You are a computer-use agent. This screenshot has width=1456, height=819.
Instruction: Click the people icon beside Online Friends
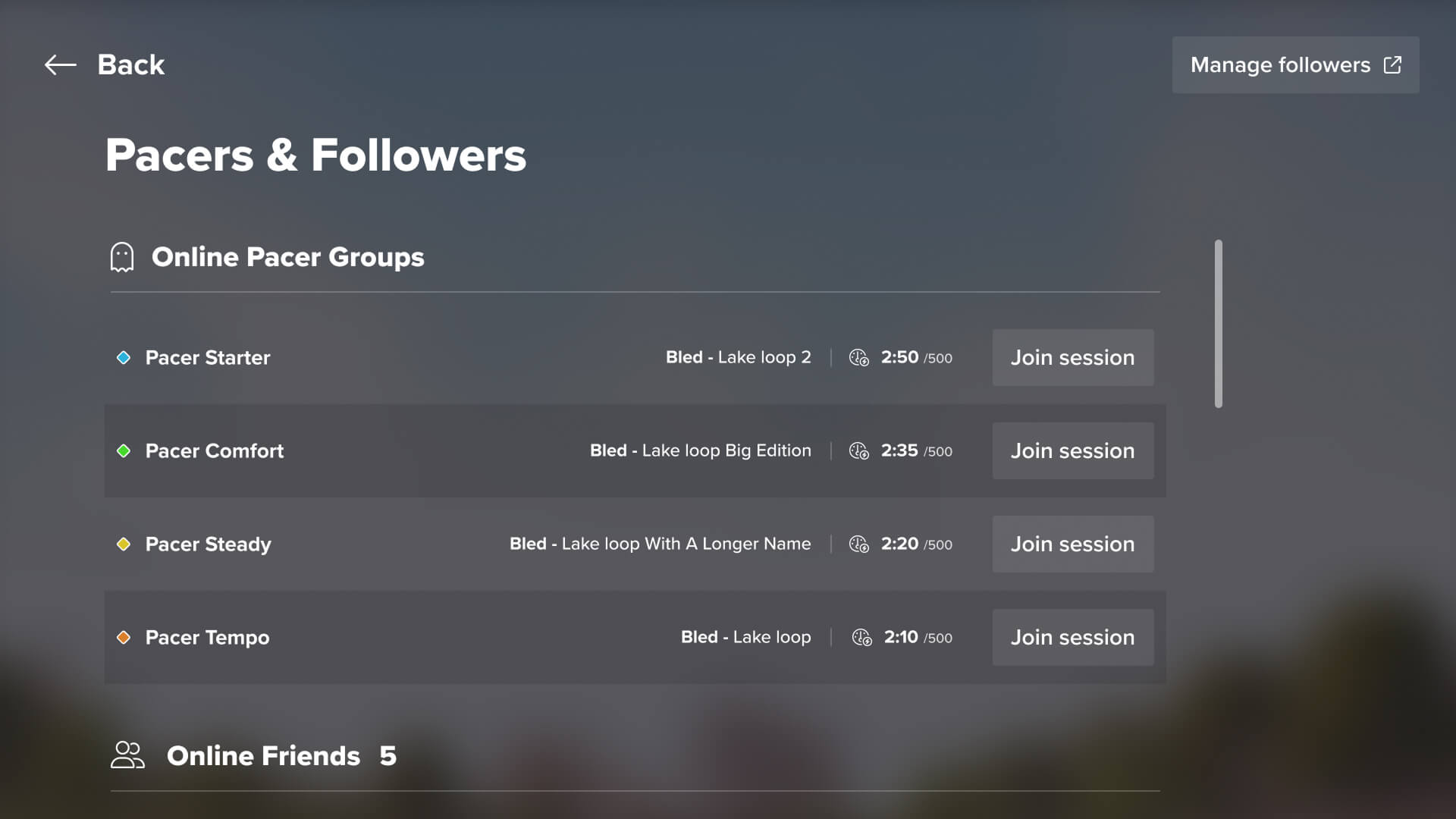tap(127, 755)
